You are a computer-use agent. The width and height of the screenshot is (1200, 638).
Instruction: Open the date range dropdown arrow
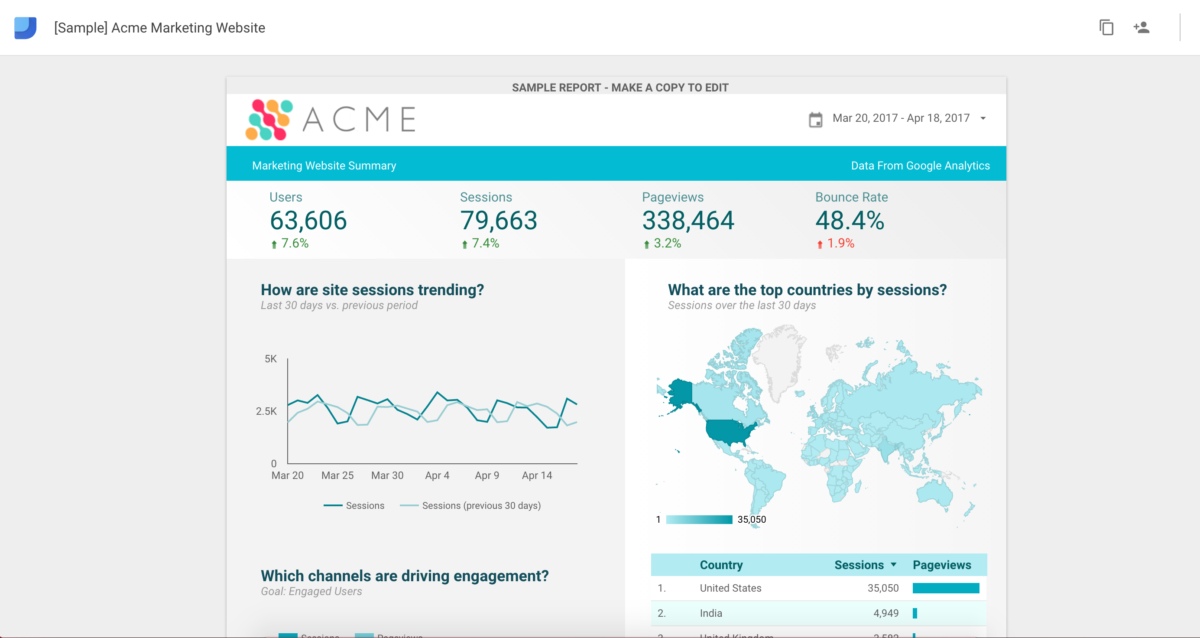(x=983, y=118)
